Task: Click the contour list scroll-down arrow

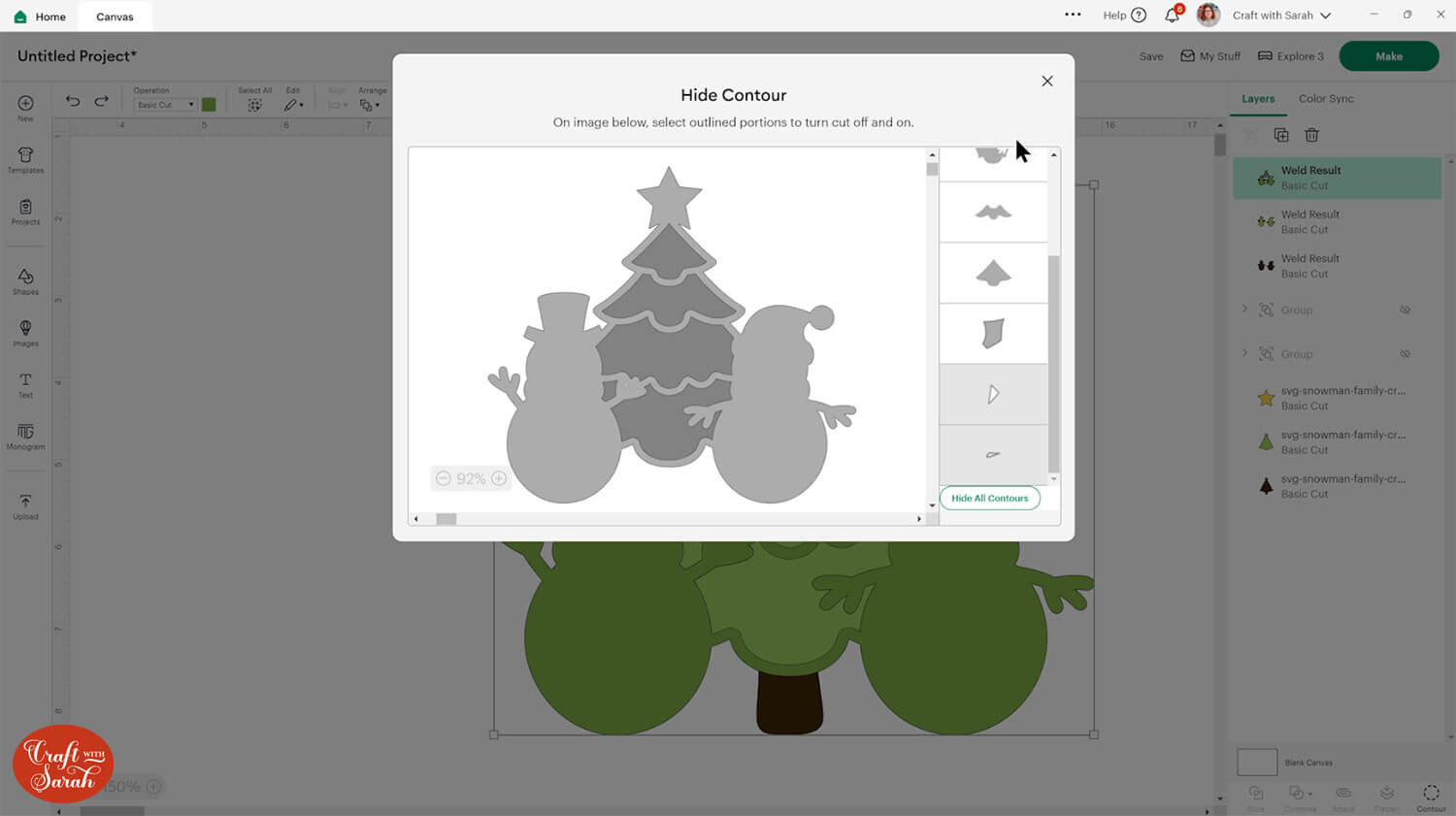Action: (1053, 479)
